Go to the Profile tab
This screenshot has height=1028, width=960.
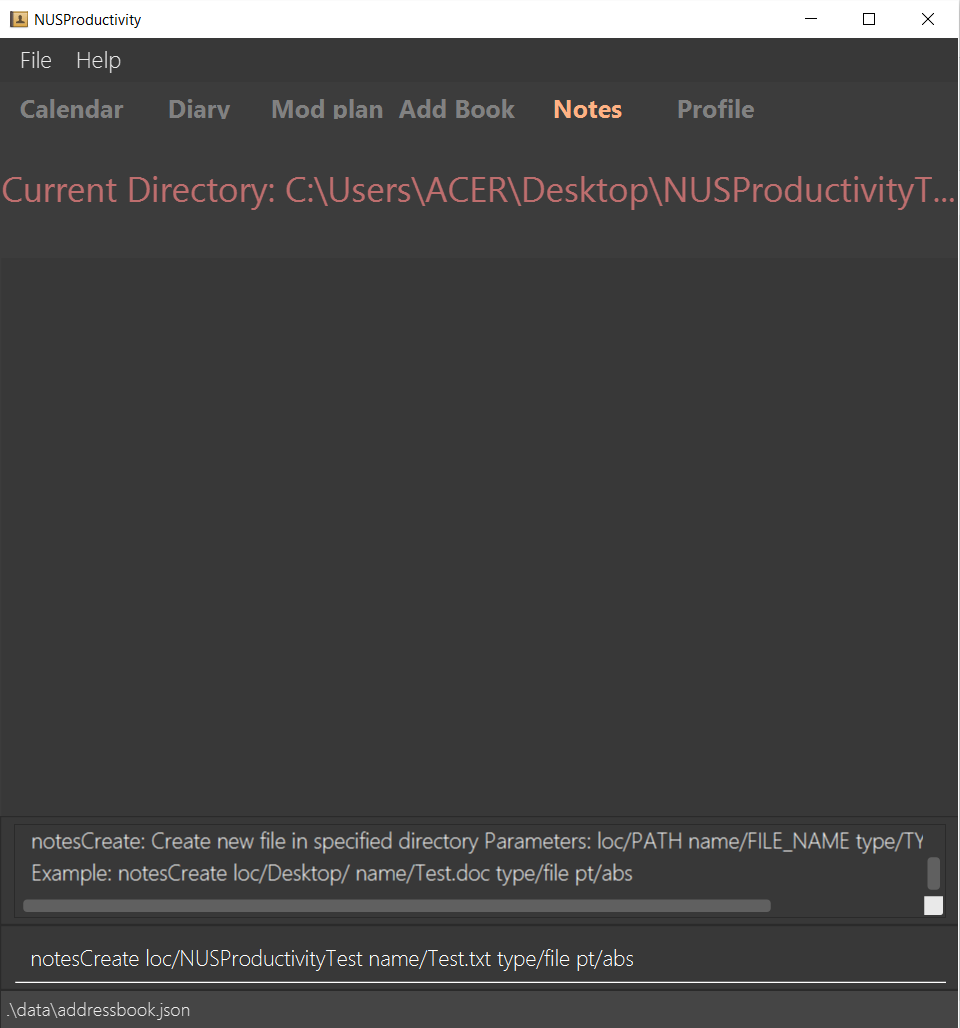point(715,109)
